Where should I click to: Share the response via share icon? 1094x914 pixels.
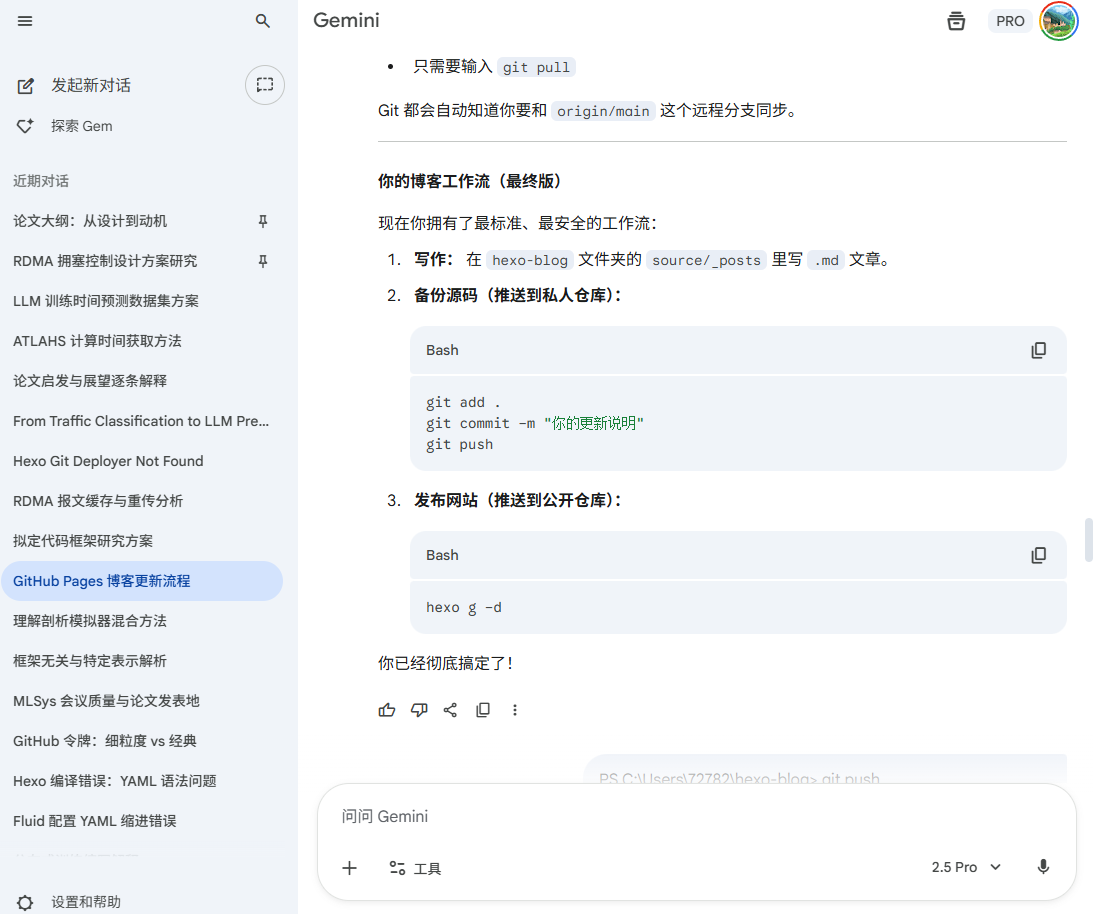click(x=451, y=710)
